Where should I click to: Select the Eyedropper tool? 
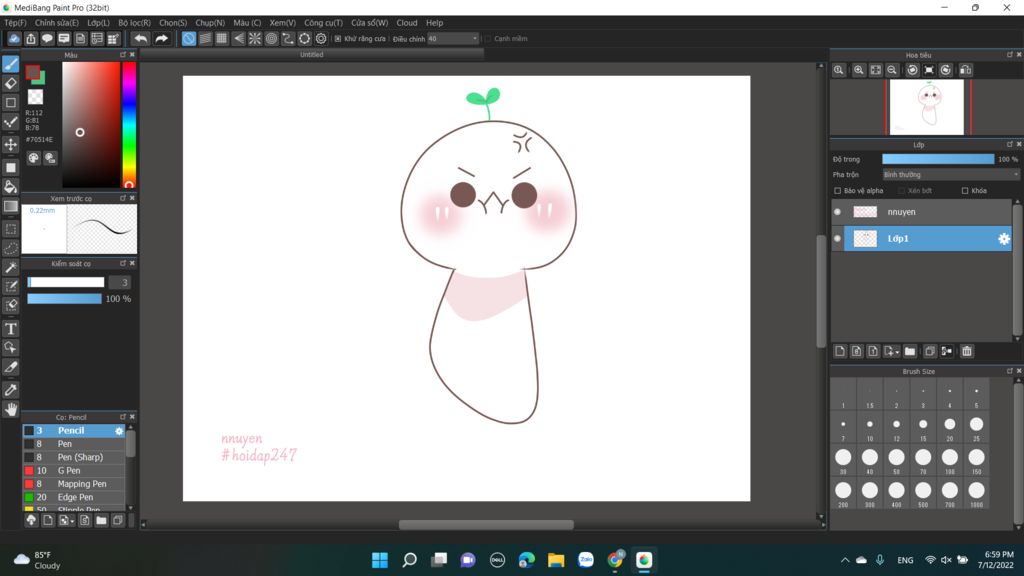point(10,390)
